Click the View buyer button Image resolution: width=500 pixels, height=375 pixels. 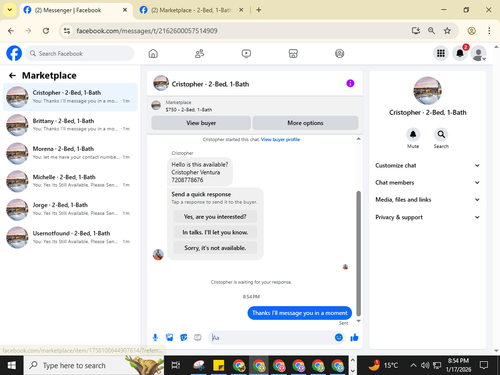click(x=201, y=123)
